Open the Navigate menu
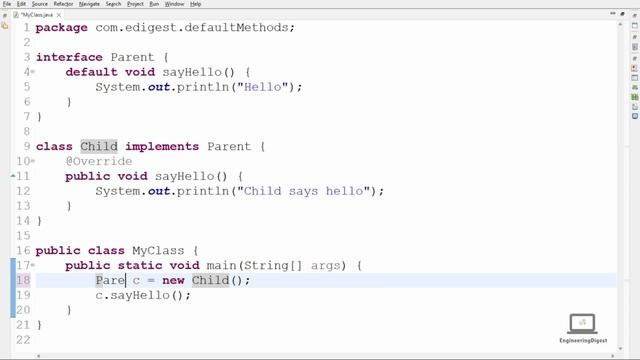The image size is (640, 360). pyautogui.click(x=89, y=4)
